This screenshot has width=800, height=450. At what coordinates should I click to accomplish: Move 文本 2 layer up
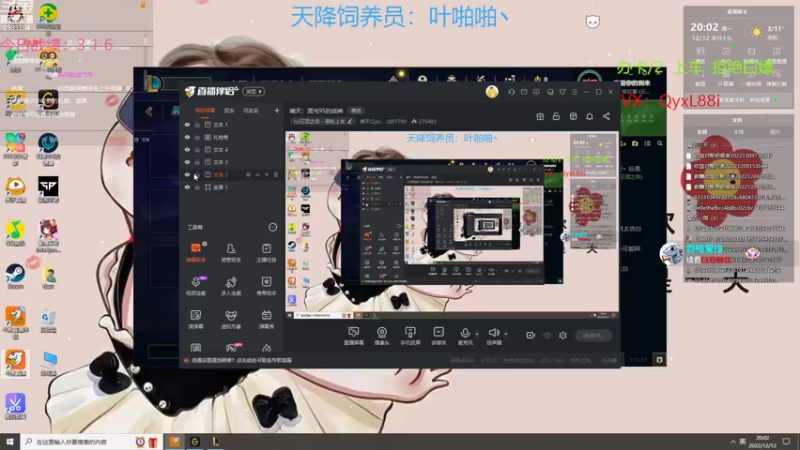258,174
